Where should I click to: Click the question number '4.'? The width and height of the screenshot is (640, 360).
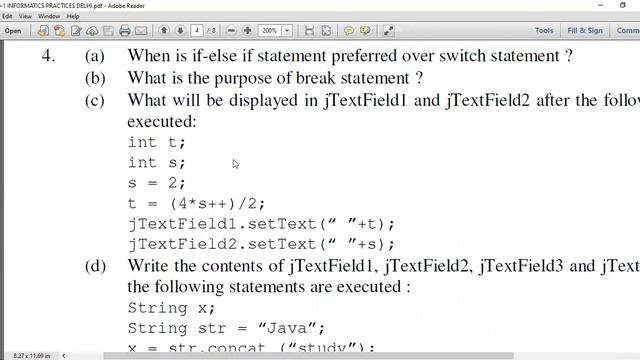pyautogui.click(x=49, y=56)
